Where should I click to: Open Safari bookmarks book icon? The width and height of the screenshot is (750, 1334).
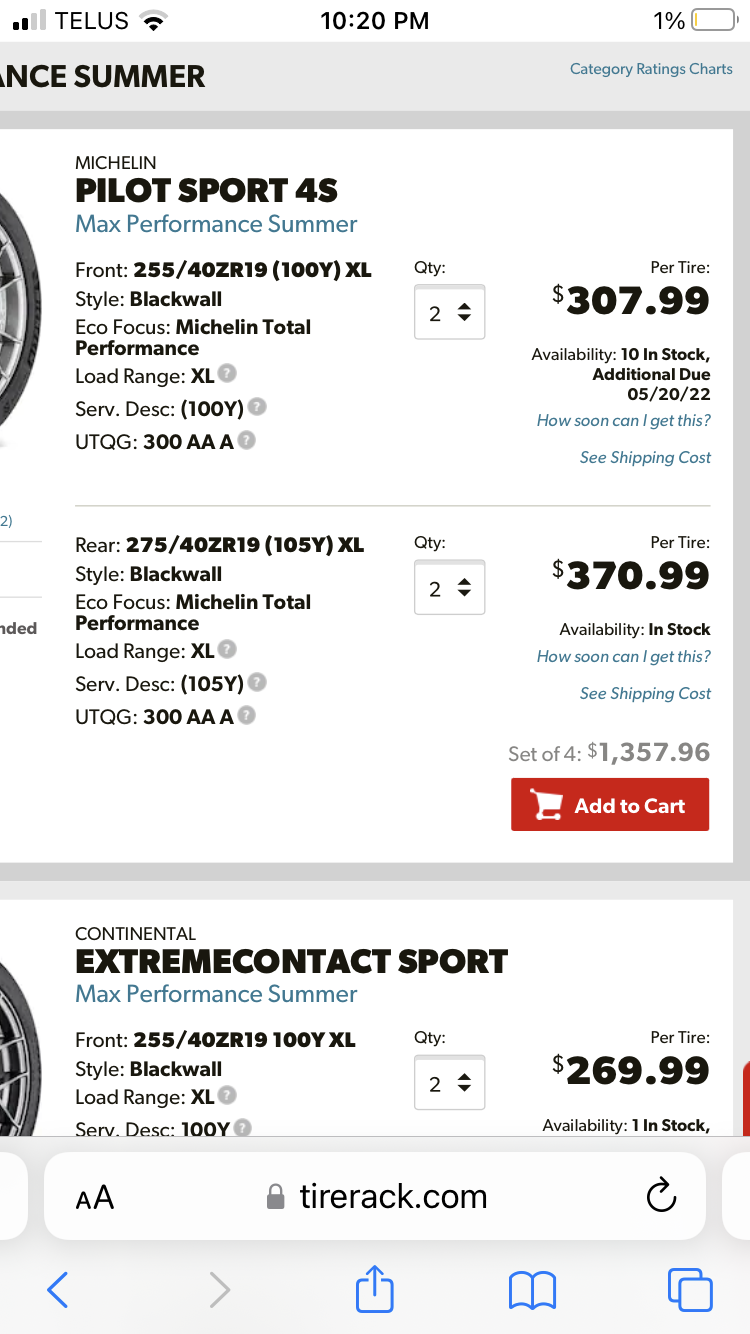(532, 1290)
